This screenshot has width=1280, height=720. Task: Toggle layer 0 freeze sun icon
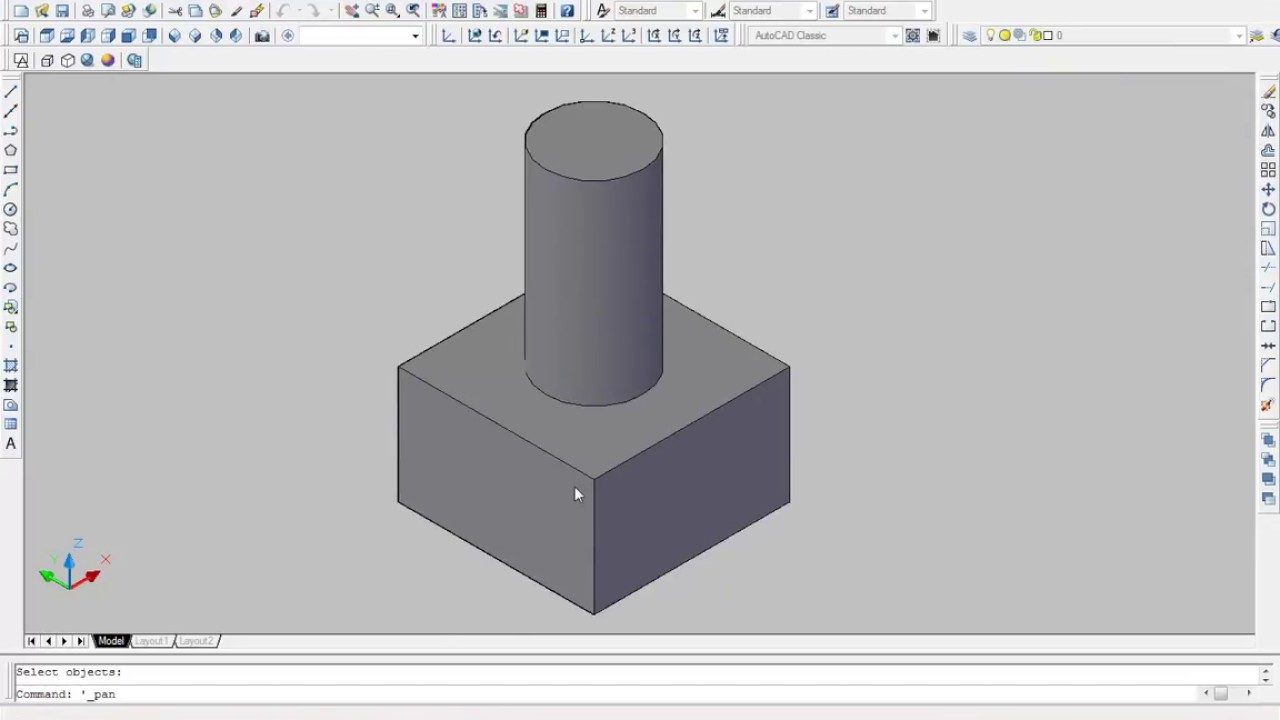click(x=1005, y=36)
